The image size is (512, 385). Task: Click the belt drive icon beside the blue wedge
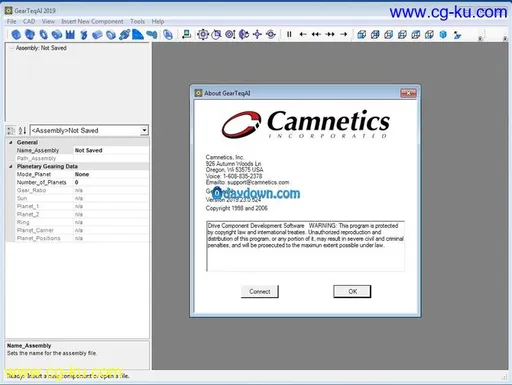152,34
